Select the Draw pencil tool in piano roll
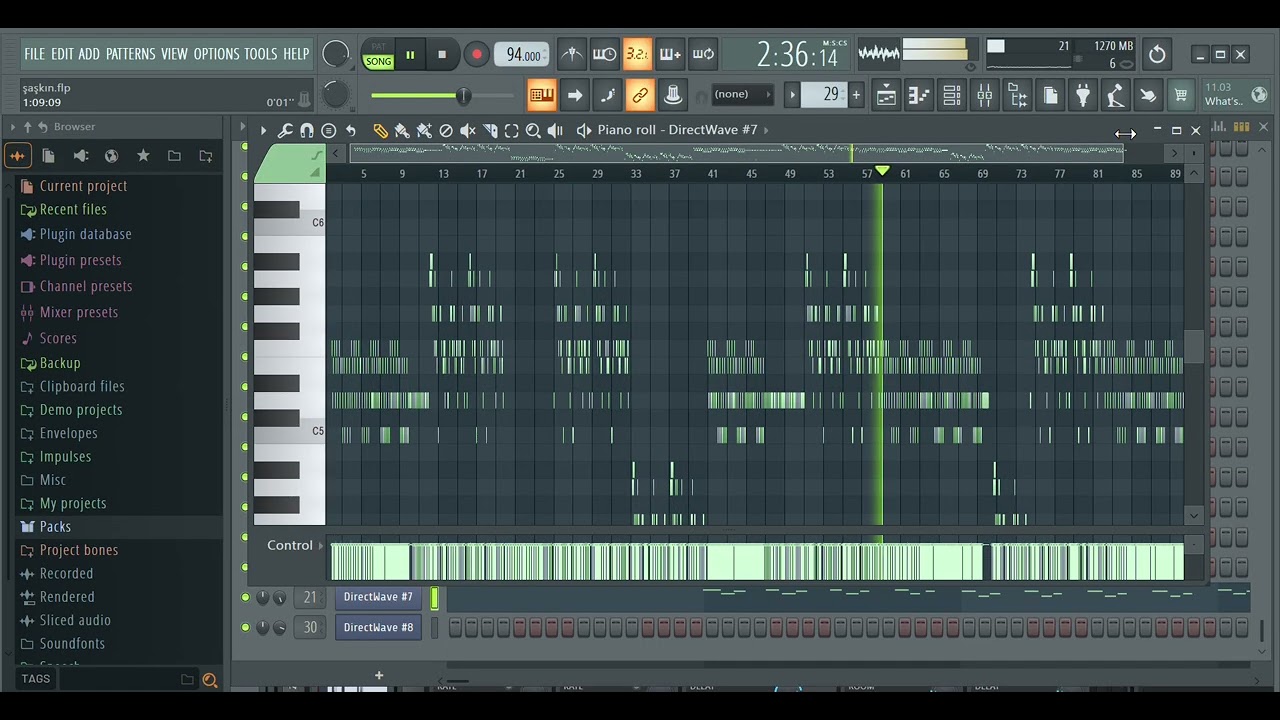Image resolution: width=1280 pixels, height=720 pixels. click(381, 130)
